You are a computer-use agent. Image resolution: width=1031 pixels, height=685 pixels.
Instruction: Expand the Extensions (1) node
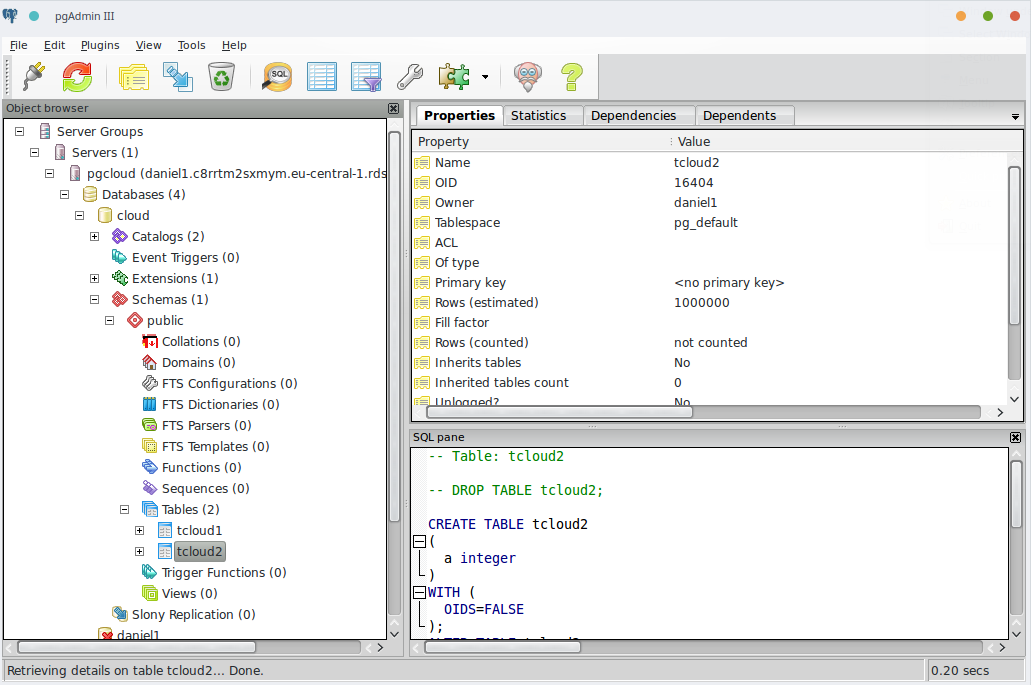pyautogui.click(x=95, y=279)
